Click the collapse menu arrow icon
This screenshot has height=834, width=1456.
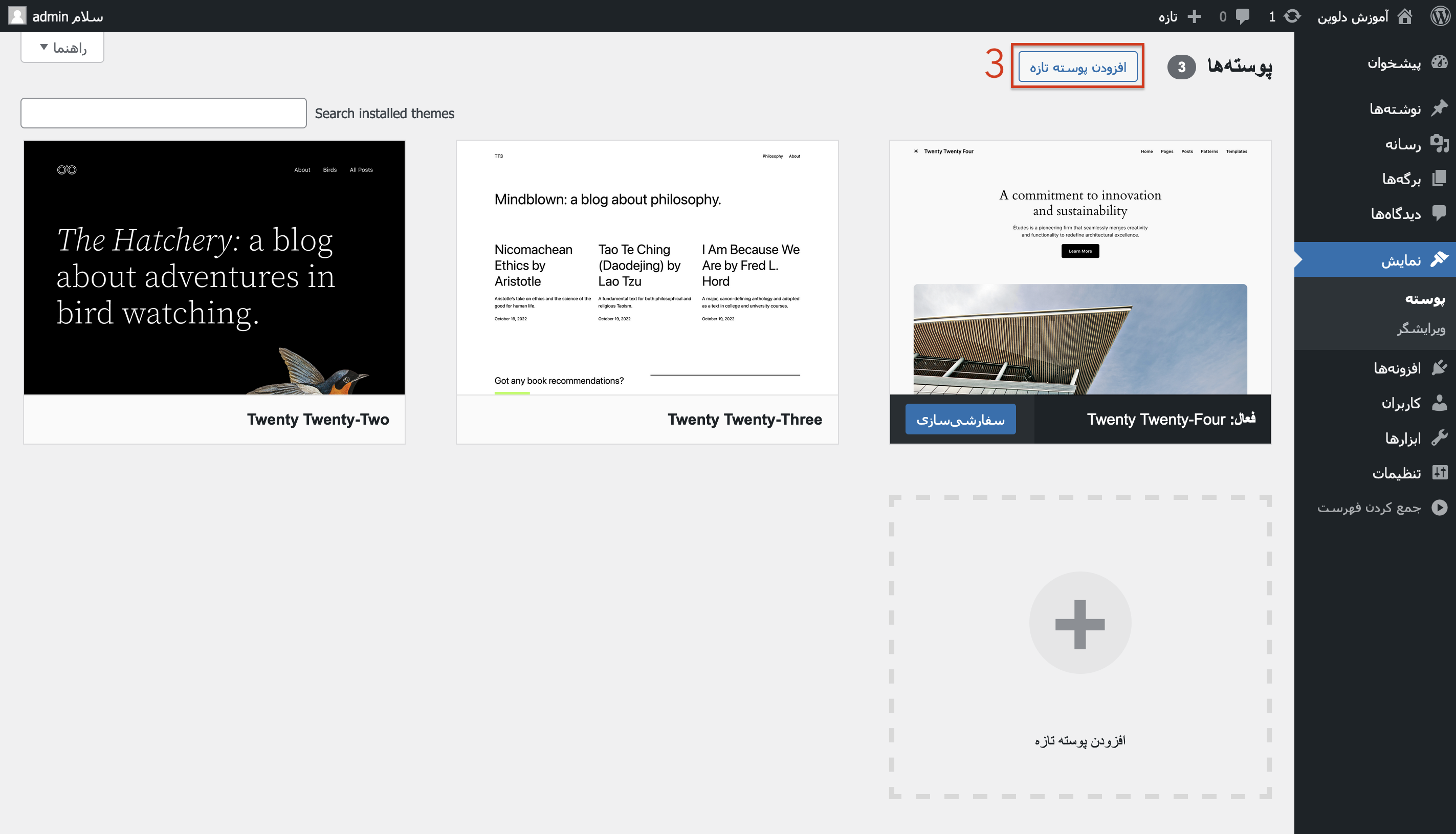1439,508
